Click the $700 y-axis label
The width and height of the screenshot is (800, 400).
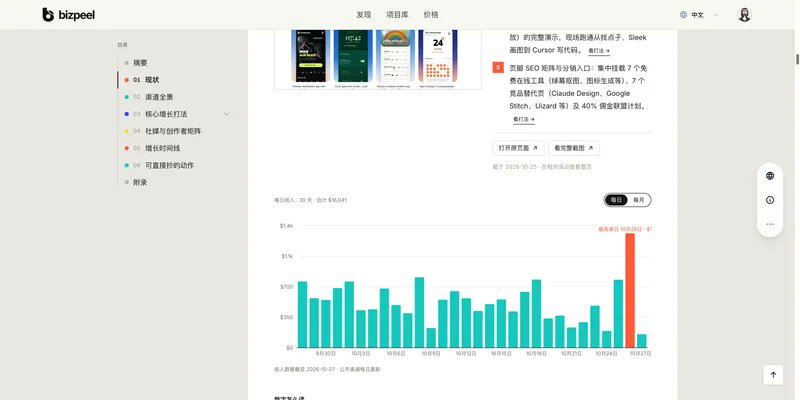287,287
